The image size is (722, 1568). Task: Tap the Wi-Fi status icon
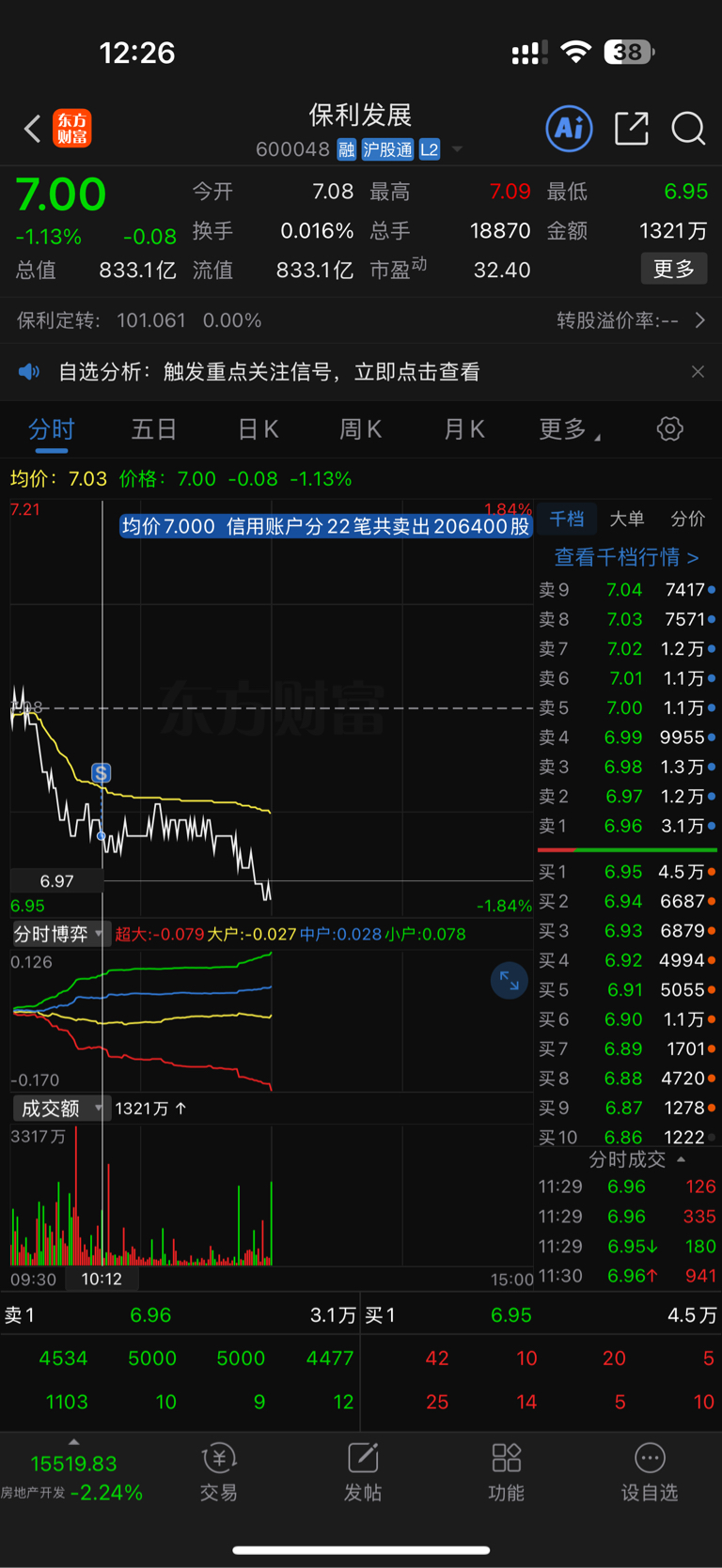(575, 52)
